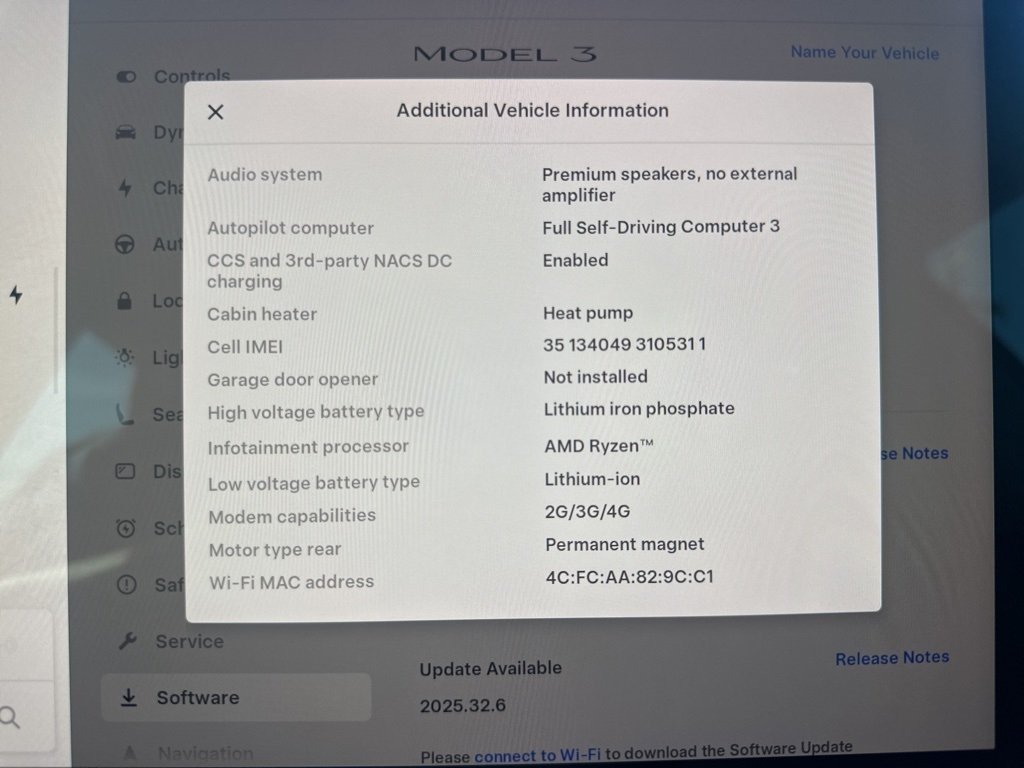Click the connect to Wi-Fi link
The image size is (1024, 768).
(x=537, y=755)
